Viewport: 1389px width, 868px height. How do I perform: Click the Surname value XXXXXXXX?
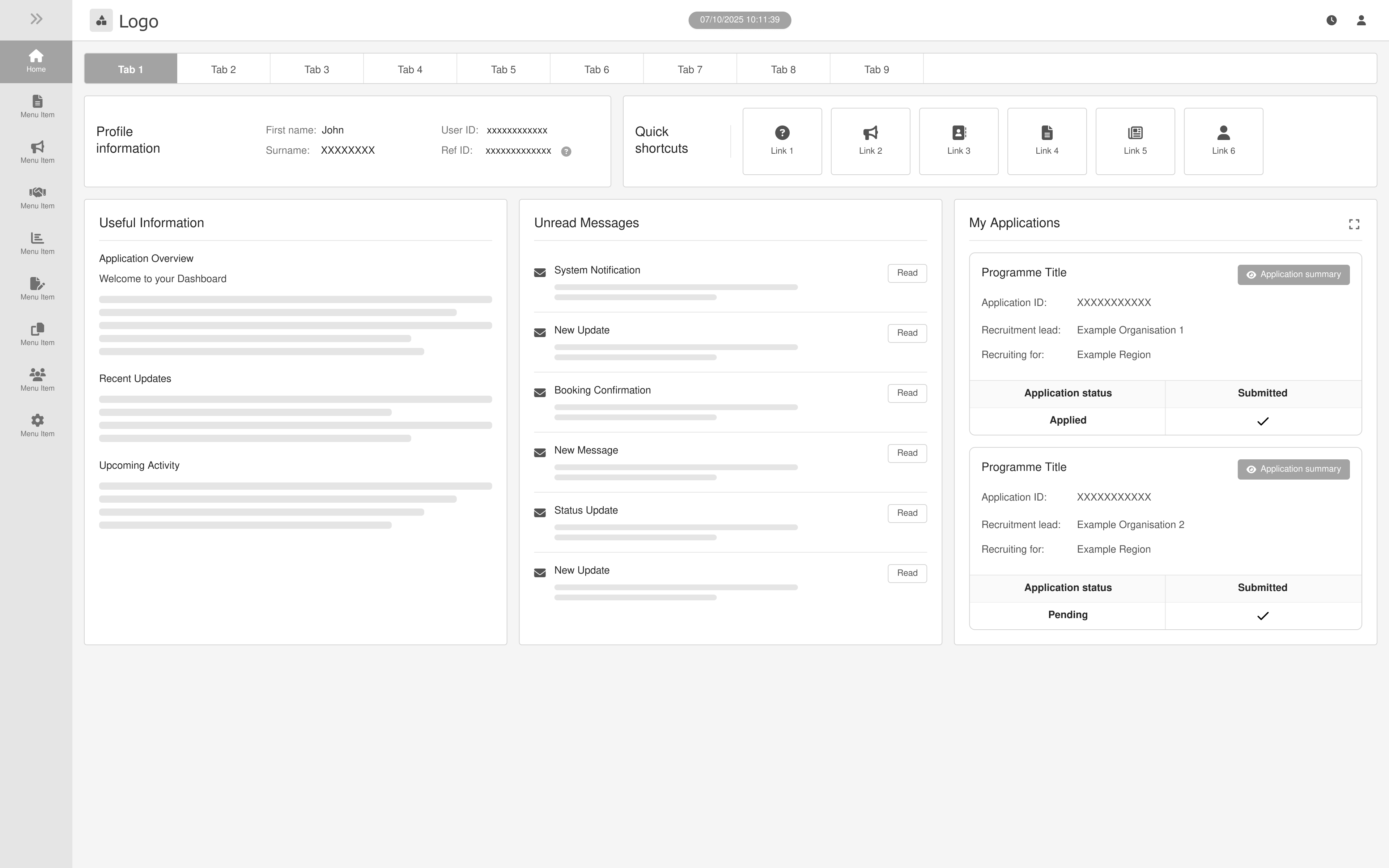pyautogui.click(x=348, y=150)
